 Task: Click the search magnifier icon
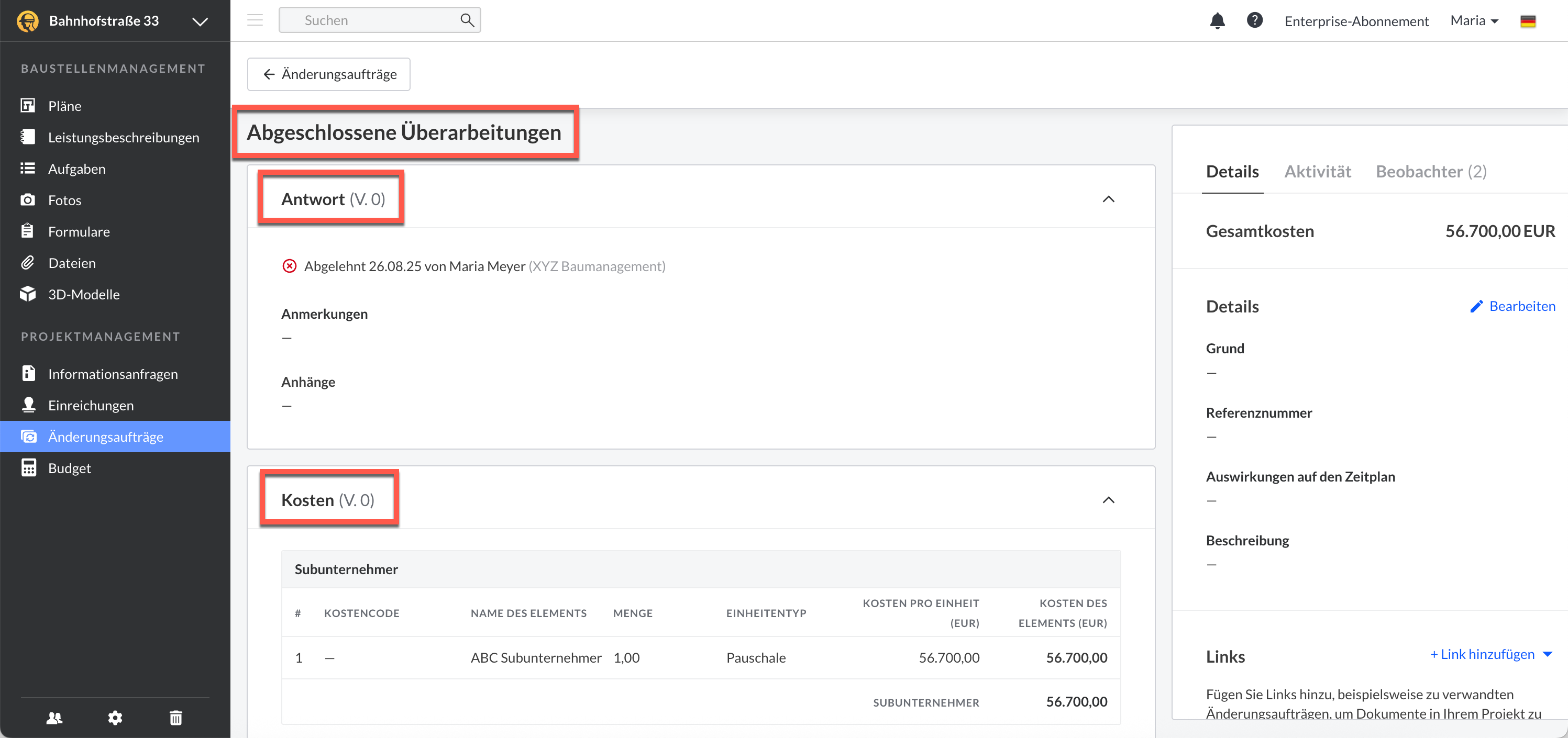coord(467,20)
